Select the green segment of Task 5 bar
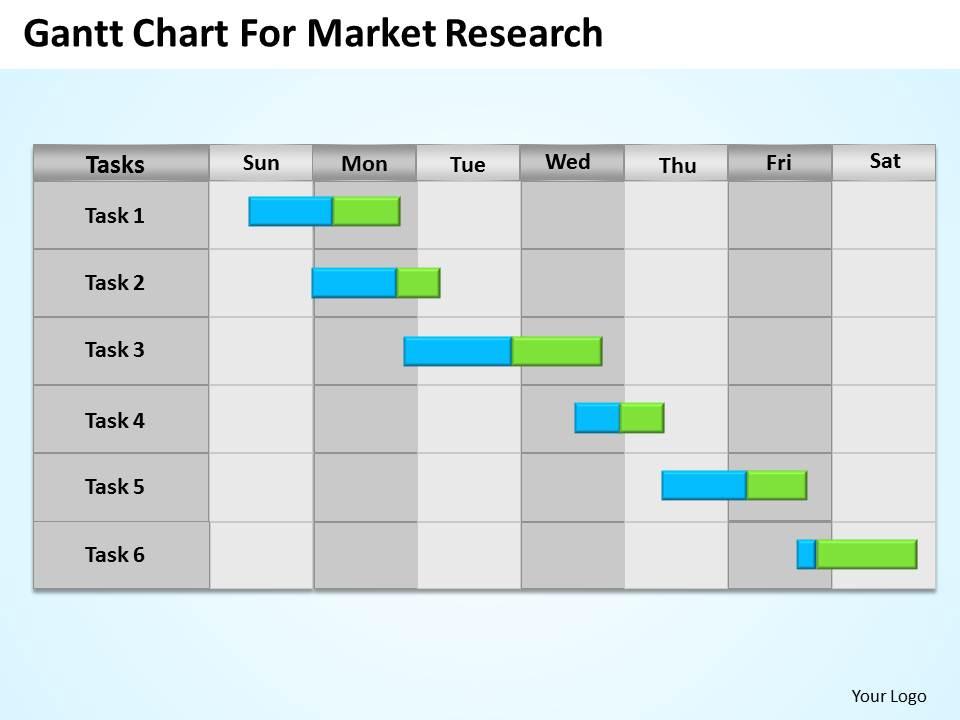This screenshot has width=960, height=720. coord(777,485)
